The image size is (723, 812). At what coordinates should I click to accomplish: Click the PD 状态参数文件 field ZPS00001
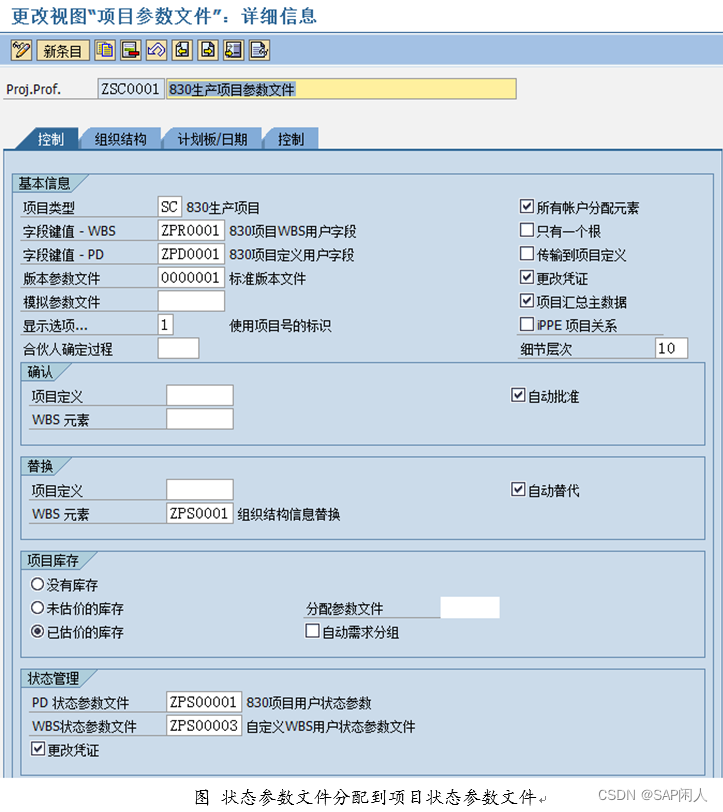point(204,702)
